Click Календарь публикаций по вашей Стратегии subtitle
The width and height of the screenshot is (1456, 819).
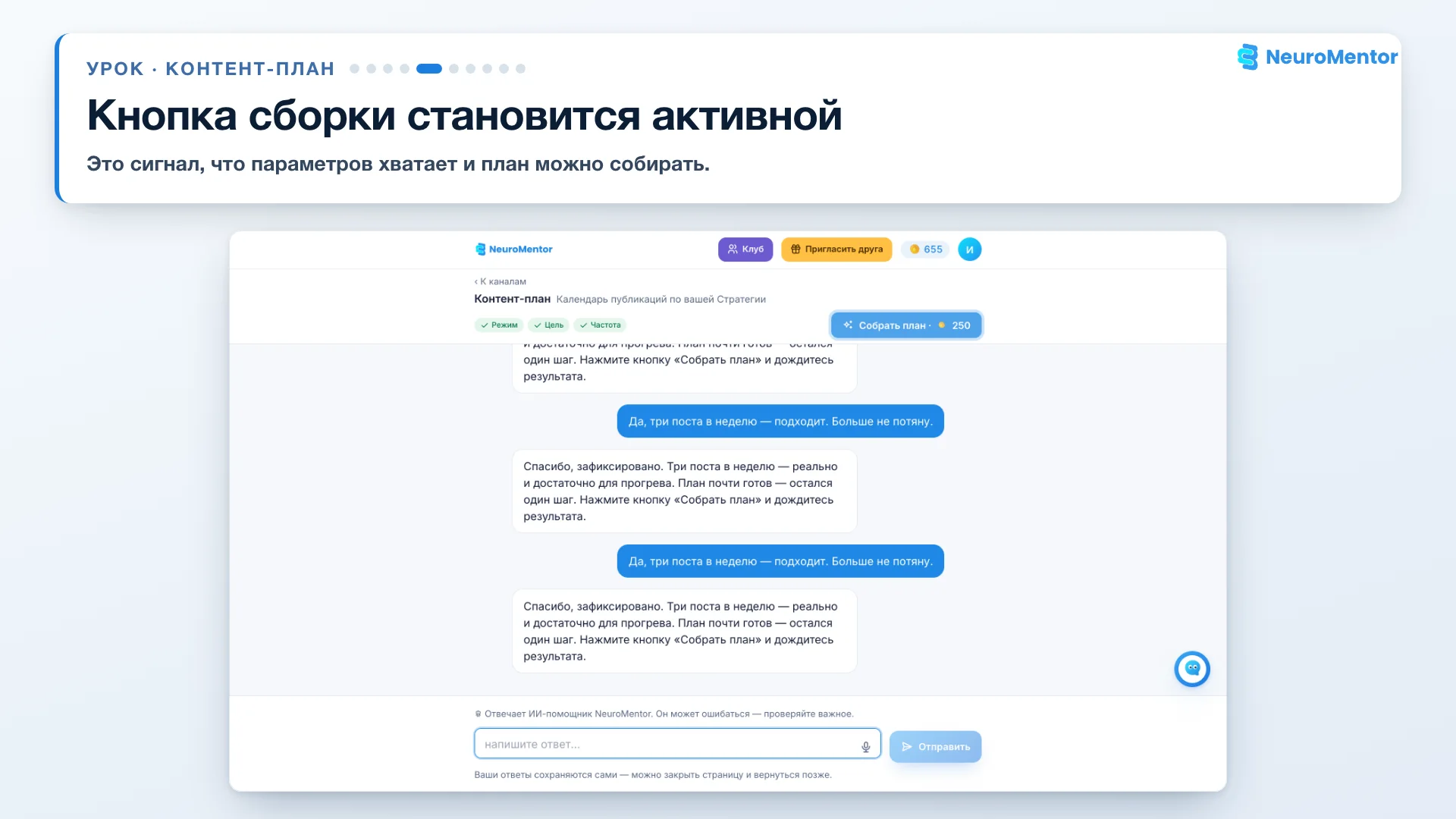pyautogui.click(x=661, y=300)
